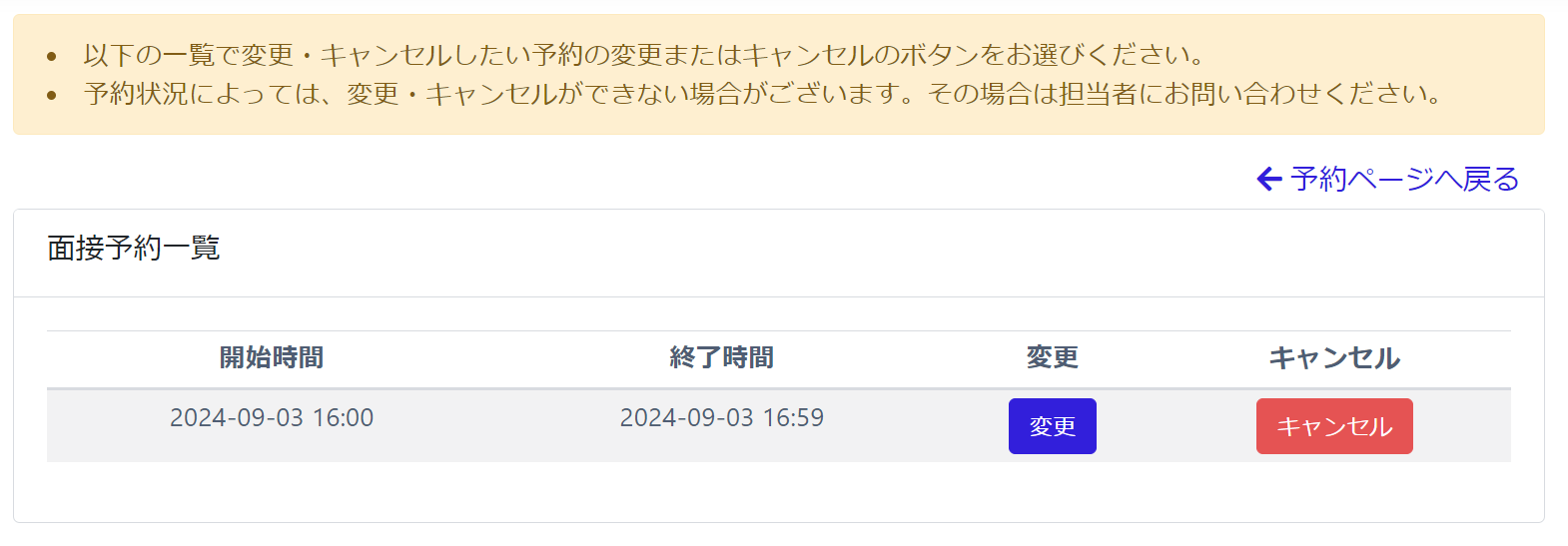Click the notice line starting with 以下の一覧で

(643, 55)
